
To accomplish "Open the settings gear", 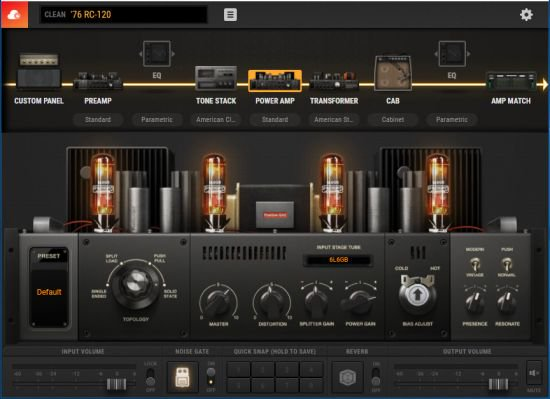I will (526, 15).
